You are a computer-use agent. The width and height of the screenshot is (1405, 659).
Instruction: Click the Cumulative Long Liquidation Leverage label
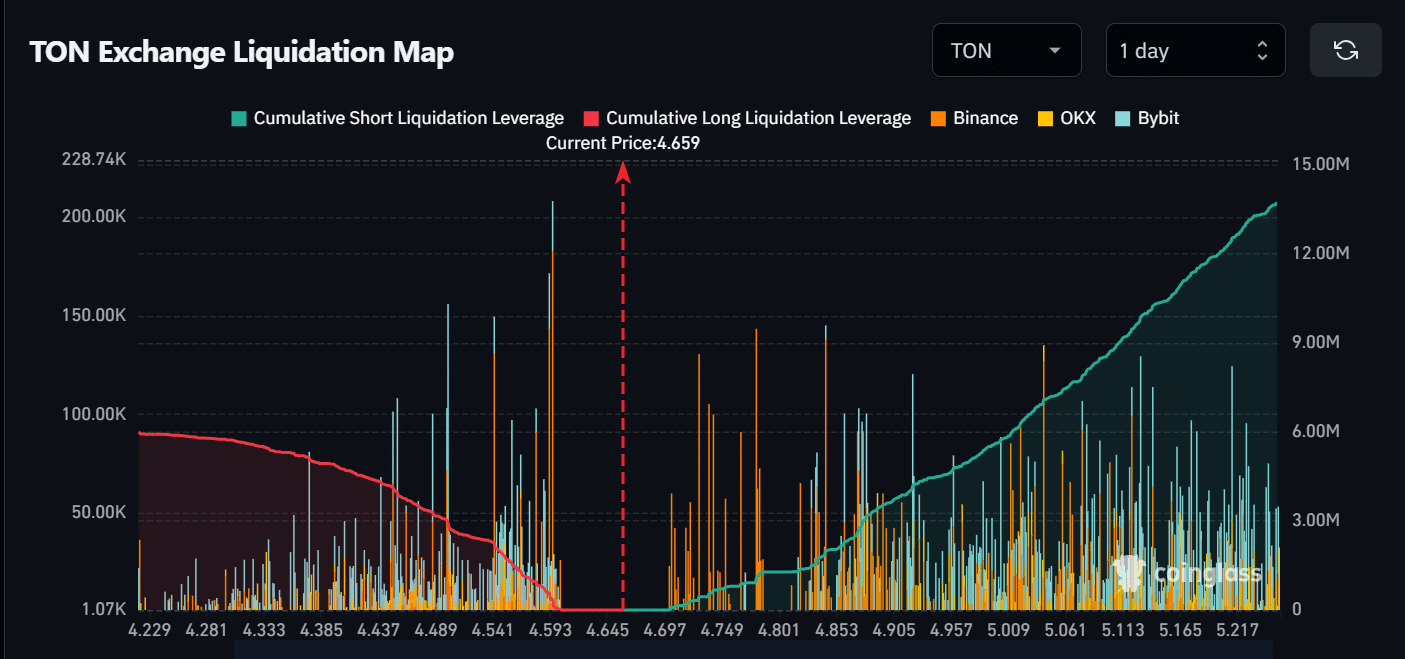coord(759,118)
